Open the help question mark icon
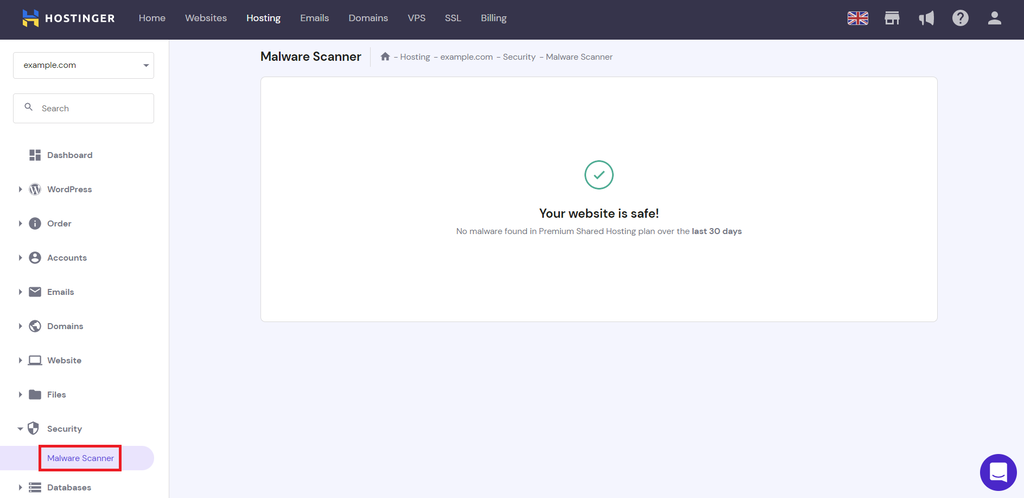This screenshot has height=498, width=1024. pos(960,18)
